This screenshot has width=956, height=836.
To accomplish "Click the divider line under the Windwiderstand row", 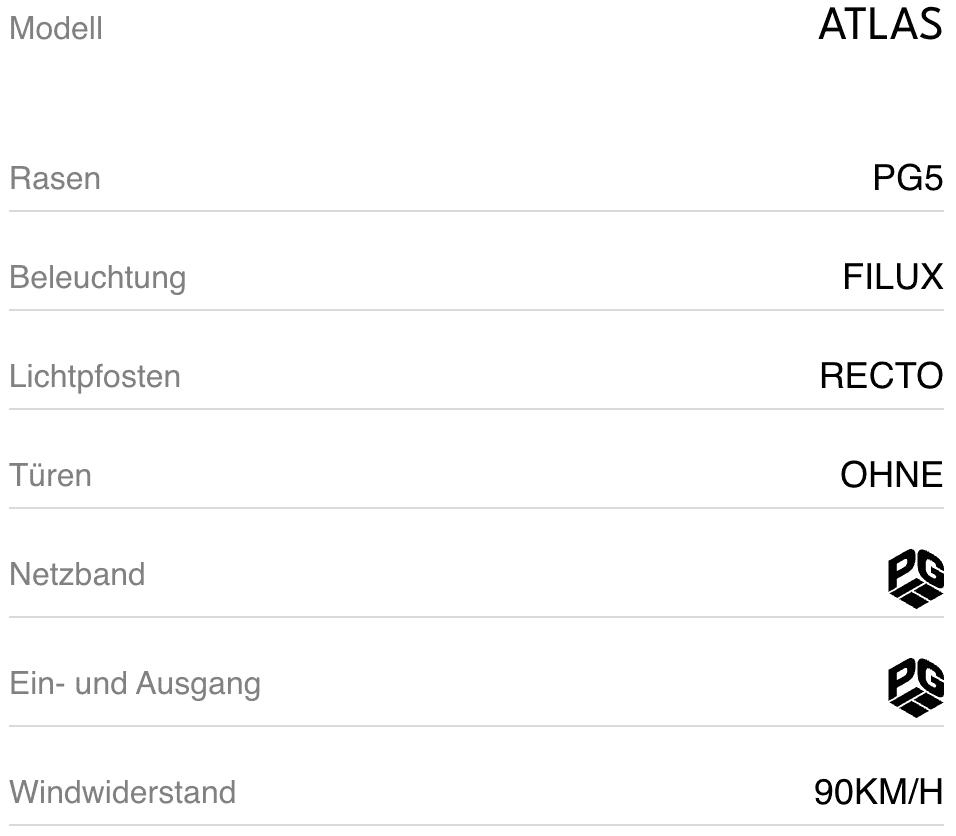I will pos(477,825).
